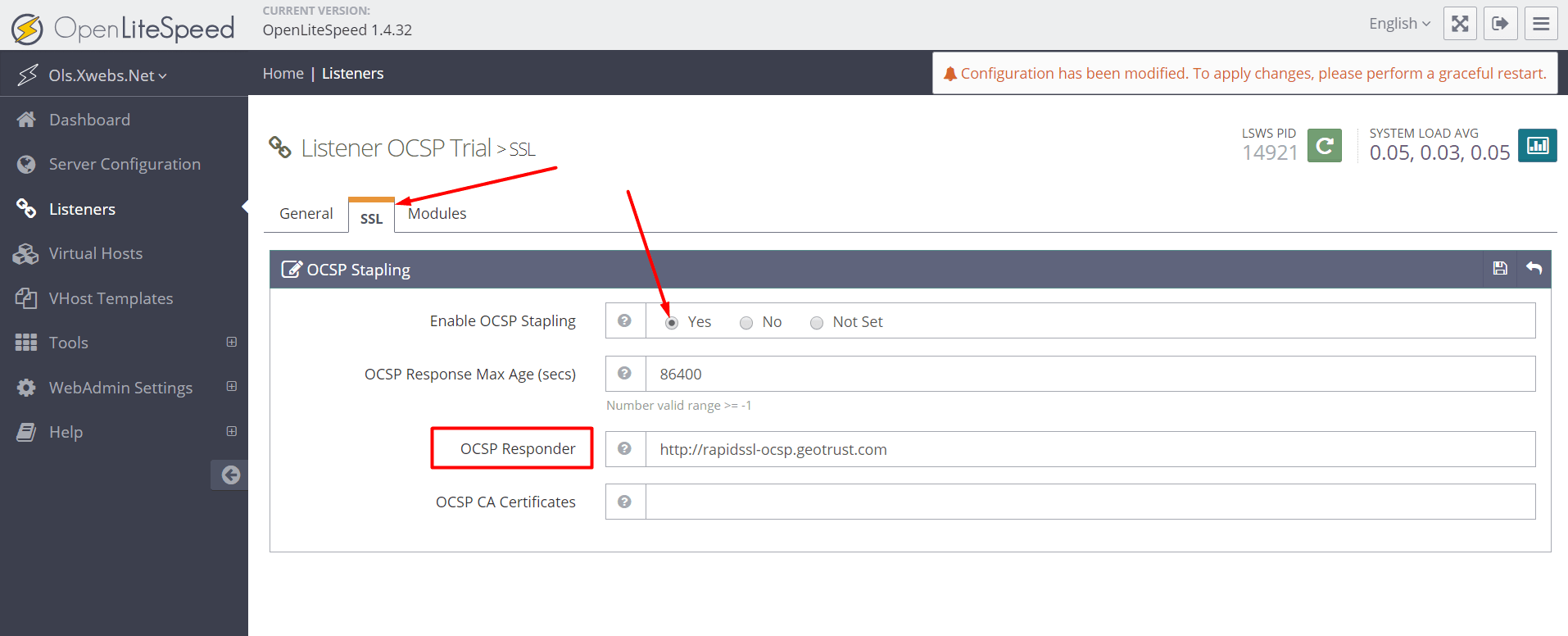Click the Server Configuration globe icon

pyautogui.click(x=26, y=164)
